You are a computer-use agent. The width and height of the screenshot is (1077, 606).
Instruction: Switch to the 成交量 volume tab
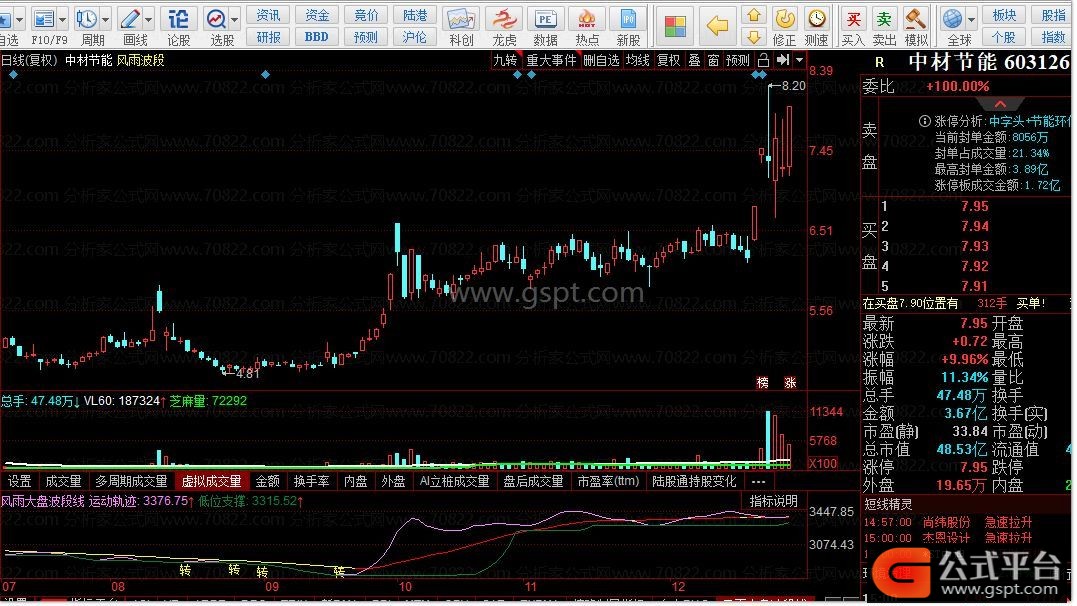tap(63, 482)
